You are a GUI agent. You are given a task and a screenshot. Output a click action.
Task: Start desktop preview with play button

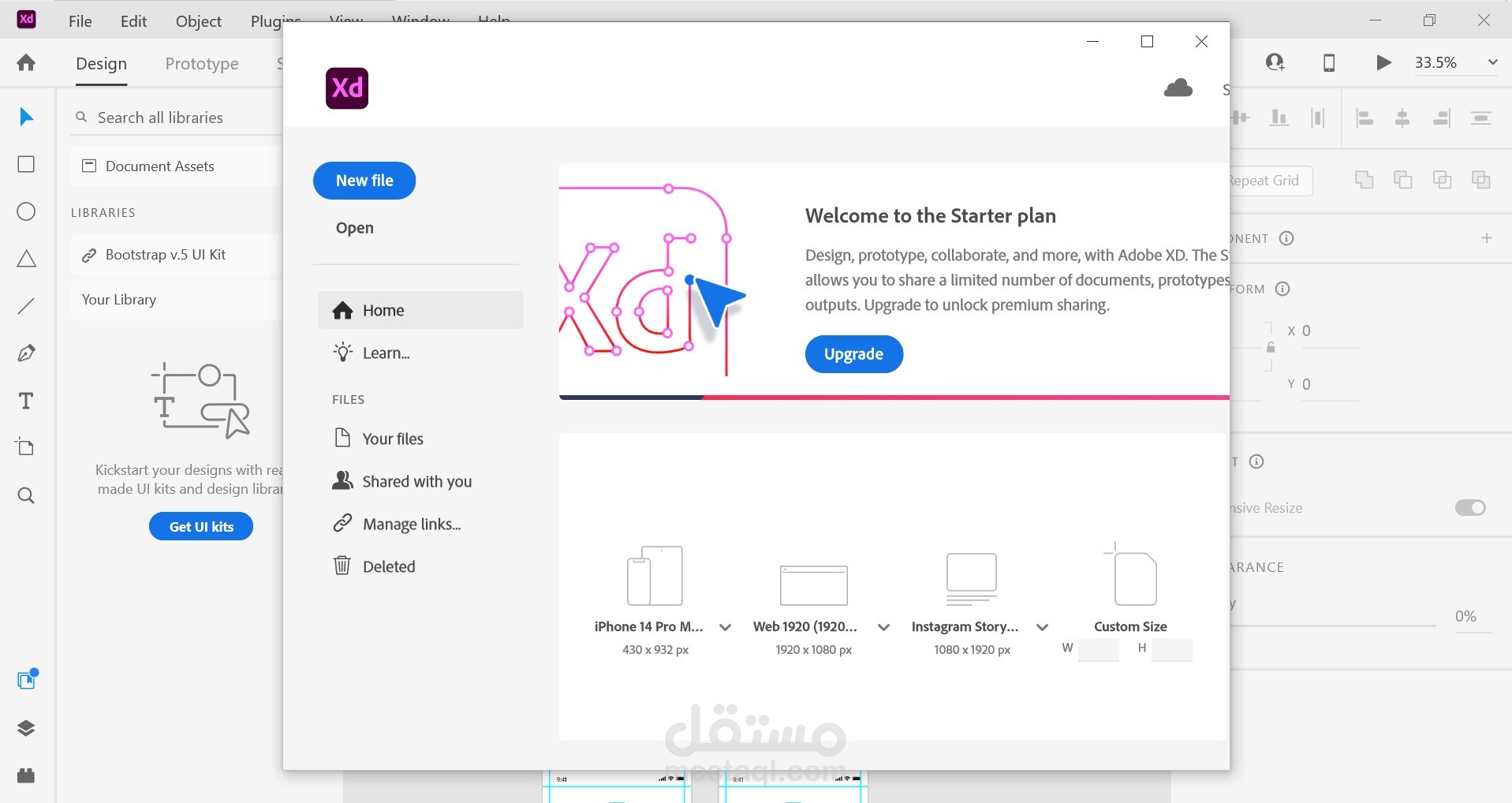(x=1383, y=62)
